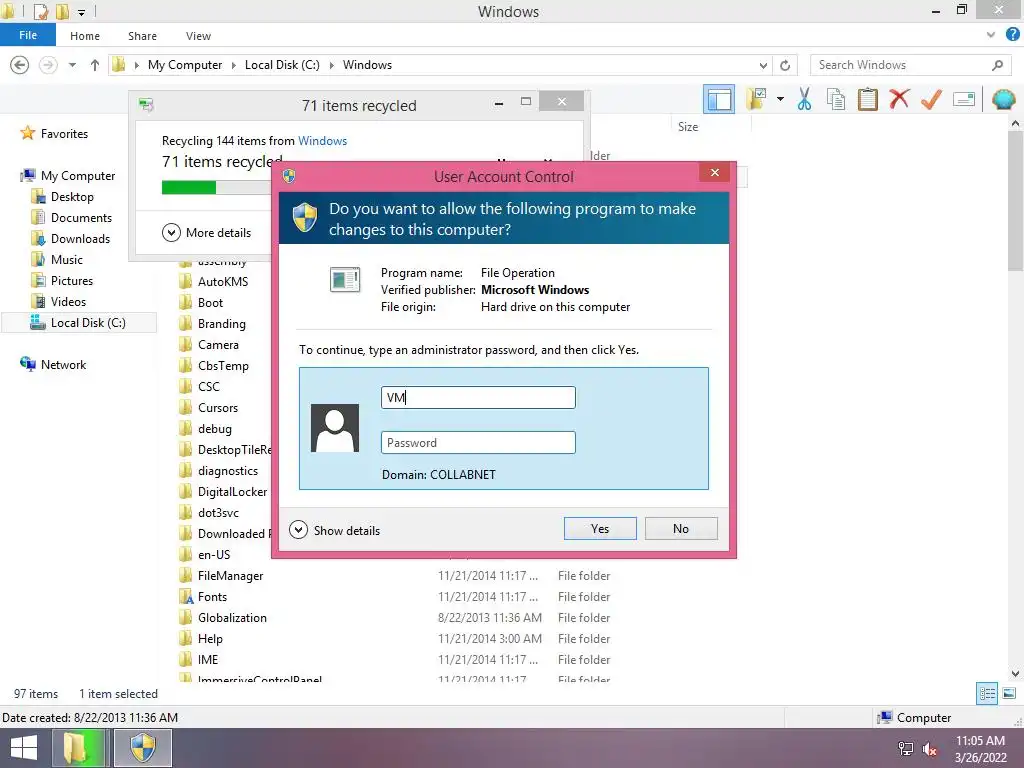The width and height of the screenshot is (1024, 768).
Task: Click Local Disk (C:) breadcrumb
Action: coord(282,65)
